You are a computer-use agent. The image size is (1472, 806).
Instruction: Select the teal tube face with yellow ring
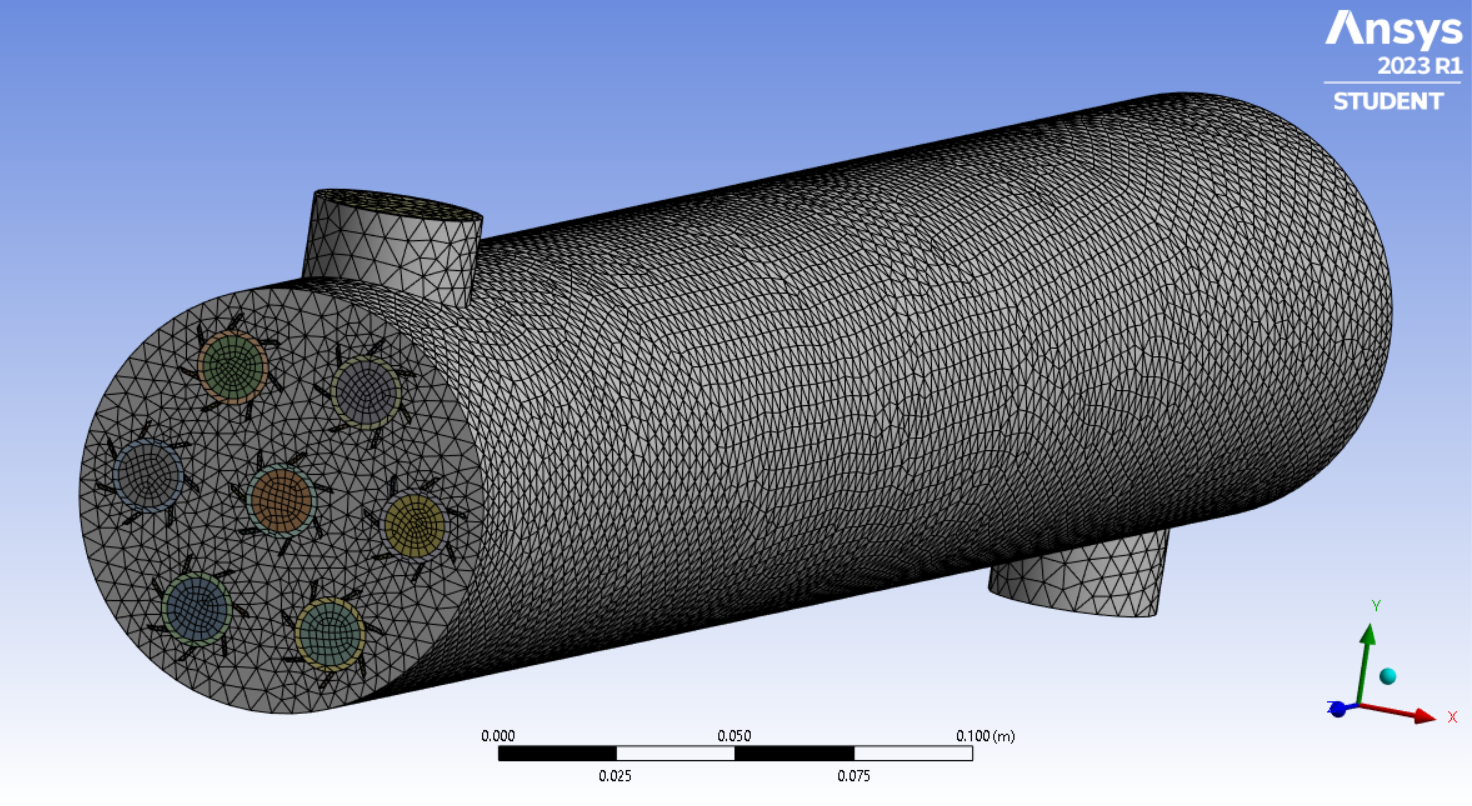[329, 633]
